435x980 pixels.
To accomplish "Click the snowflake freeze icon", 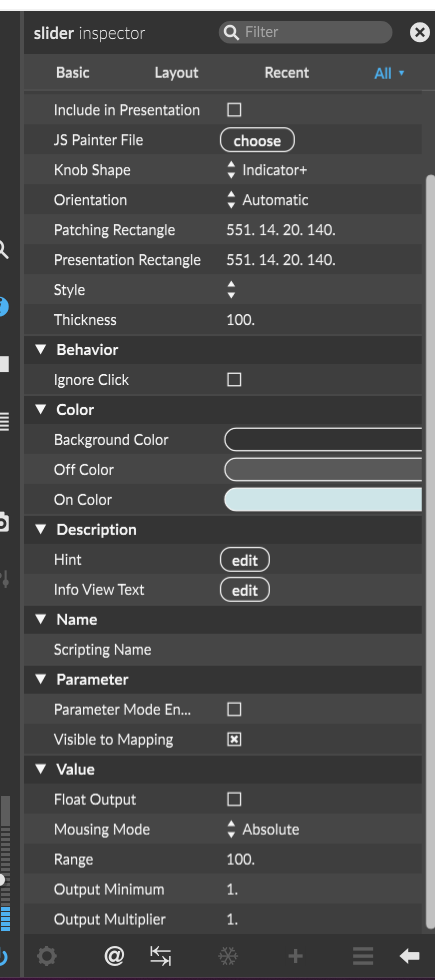I will [228, 956].
